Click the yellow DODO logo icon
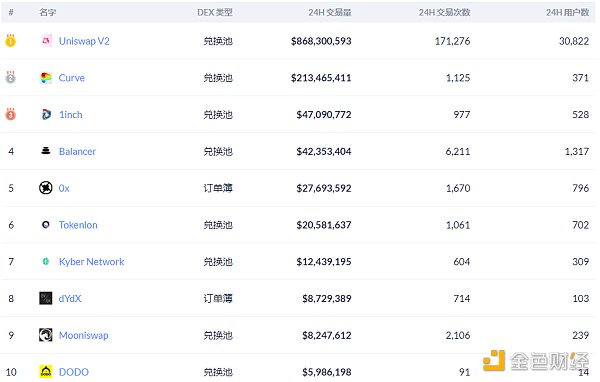 (46, 372)
